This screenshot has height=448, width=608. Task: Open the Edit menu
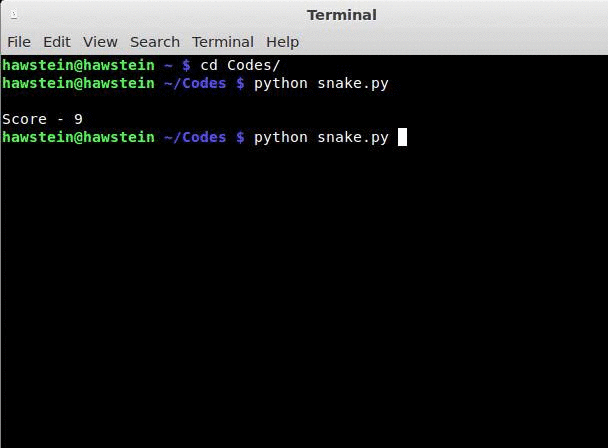(x=57, y=42)
